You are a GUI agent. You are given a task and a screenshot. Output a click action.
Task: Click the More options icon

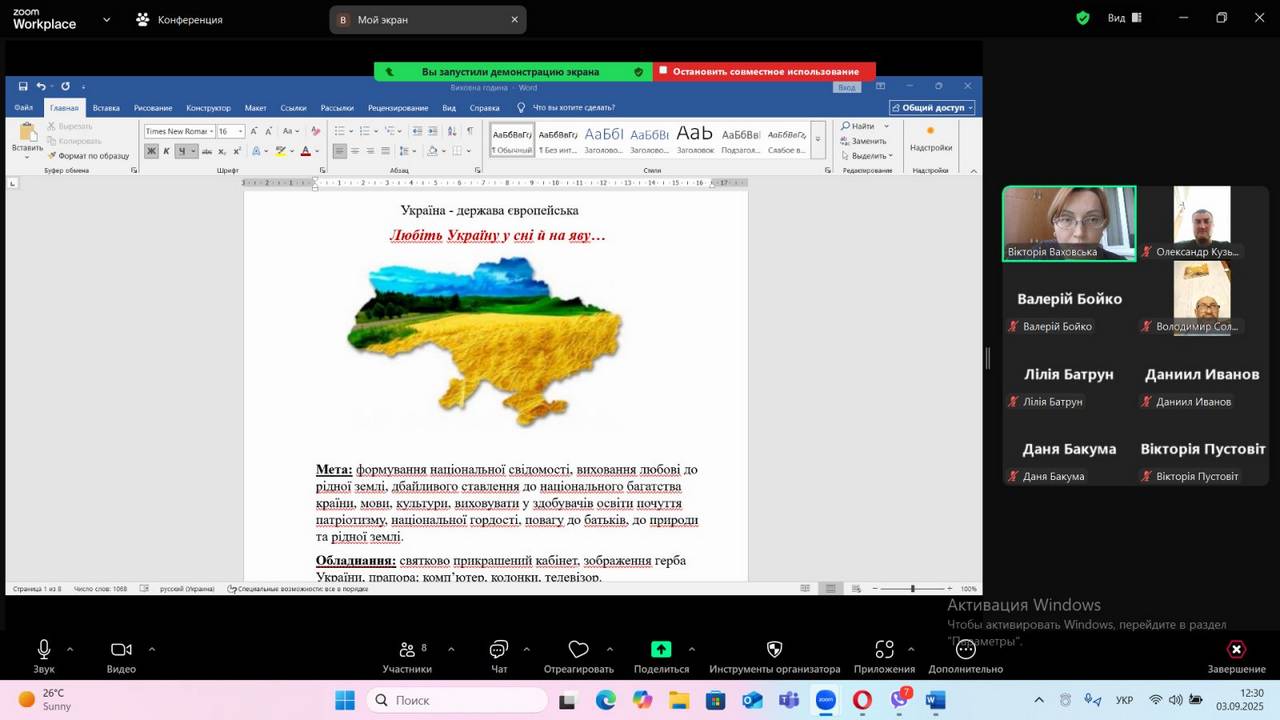[x=965, y=650]
